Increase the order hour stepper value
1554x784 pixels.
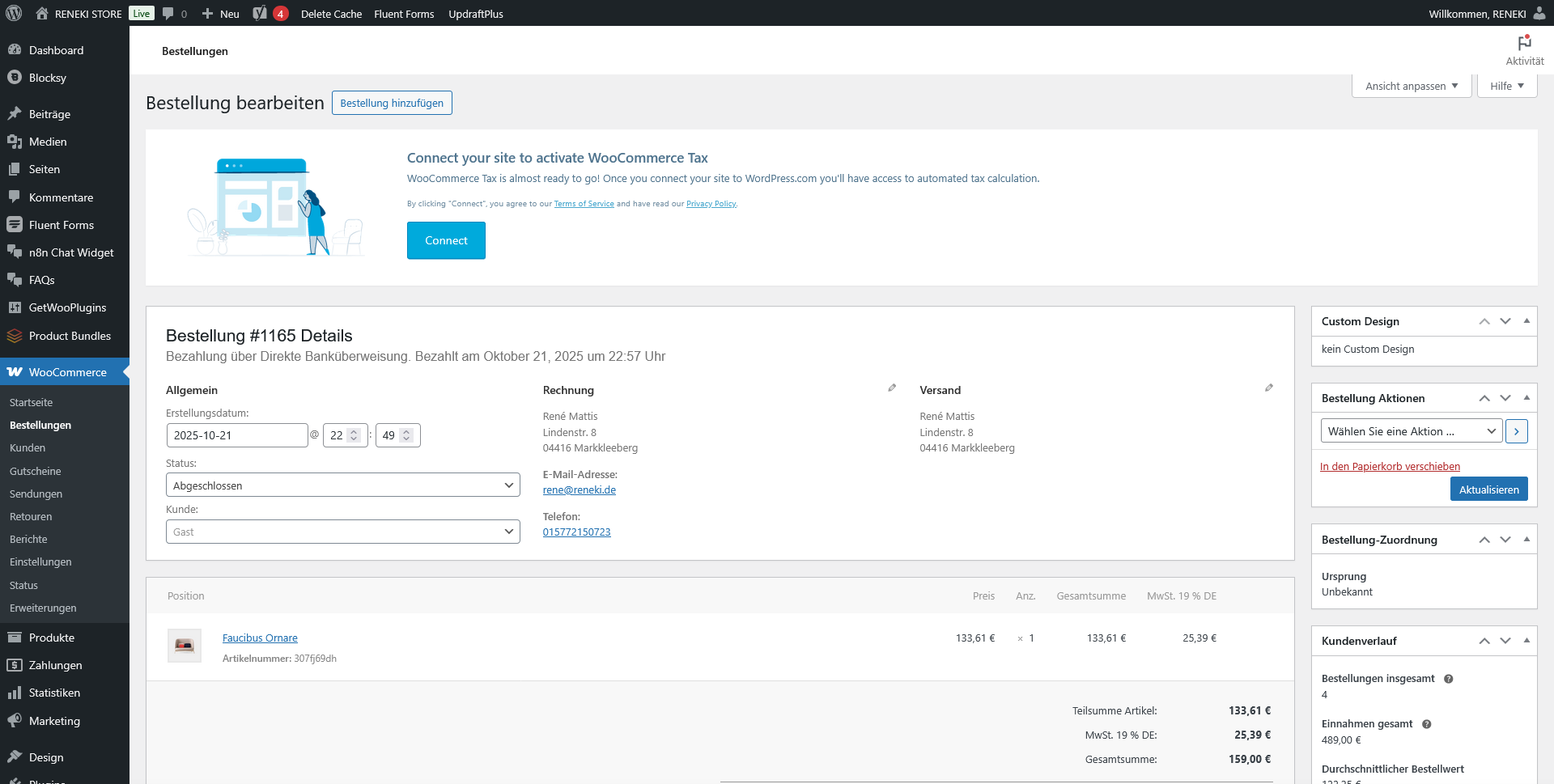pyautogui.click(x=354, y=431)
